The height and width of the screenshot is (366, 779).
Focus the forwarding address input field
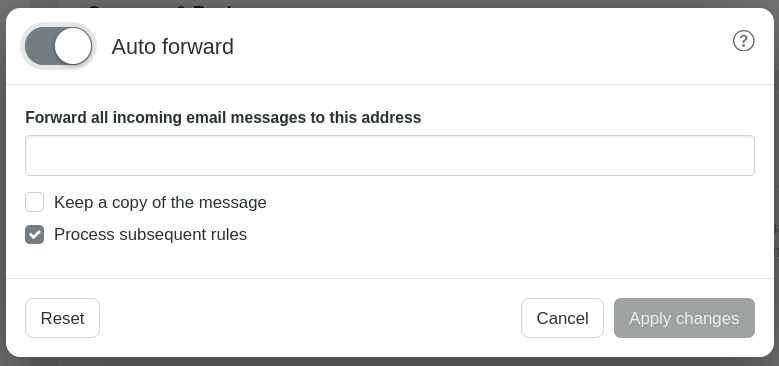pyautogui.click(x=390, y=155)
